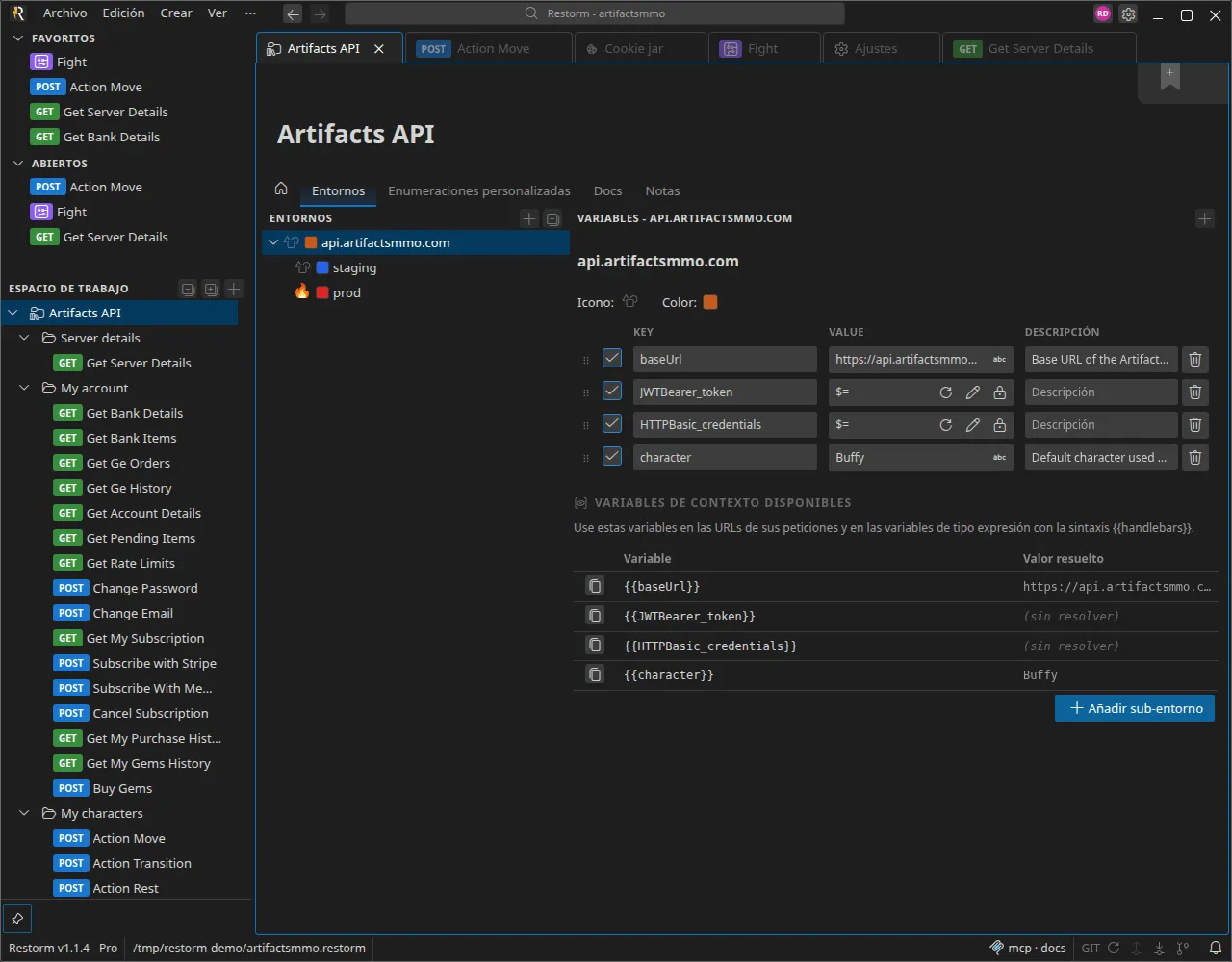
Task: Click the pin icon at the sidebar bottom
Action: (x=17, y=918)
